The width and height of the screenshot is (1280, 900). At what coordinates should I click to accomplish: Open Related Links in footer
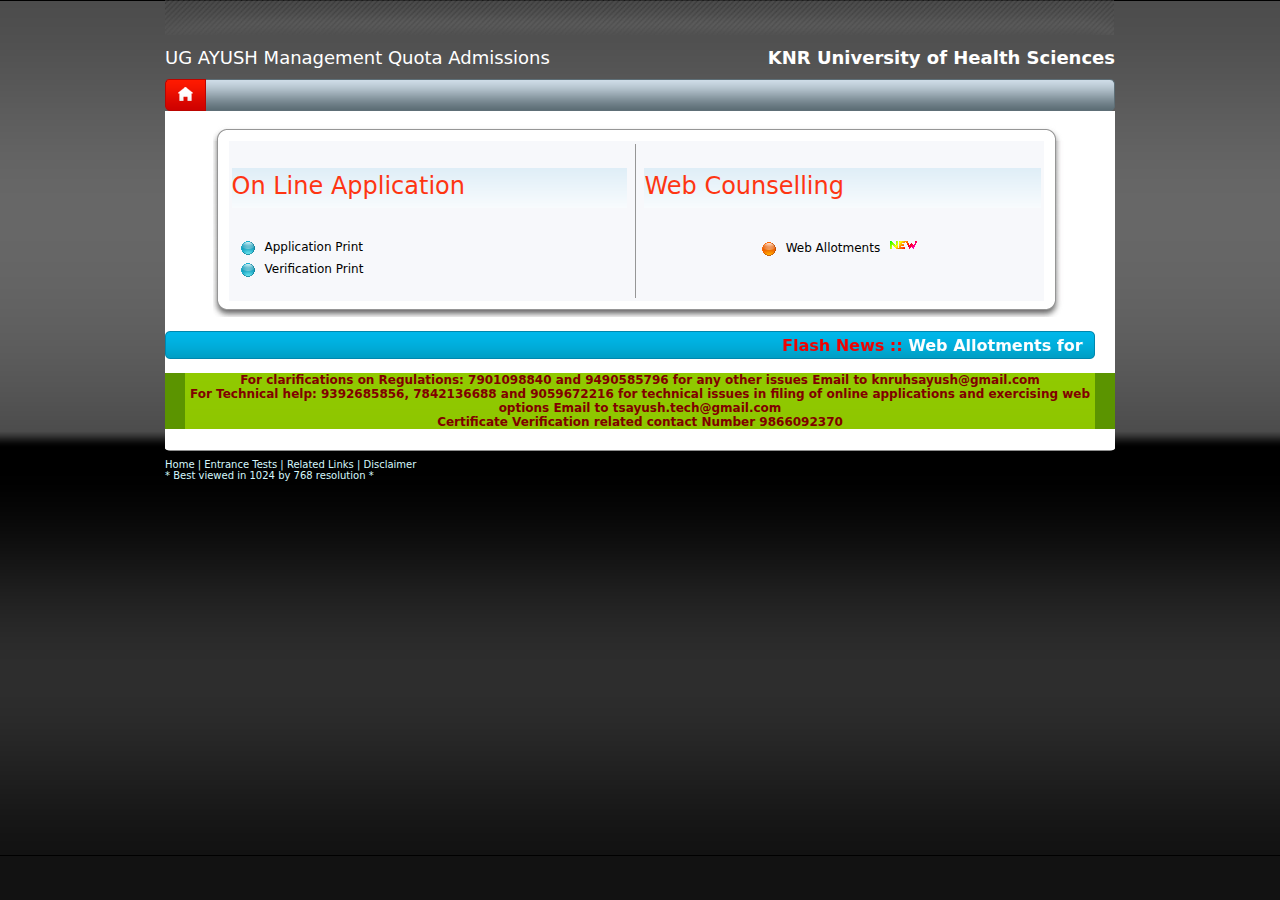320,465
